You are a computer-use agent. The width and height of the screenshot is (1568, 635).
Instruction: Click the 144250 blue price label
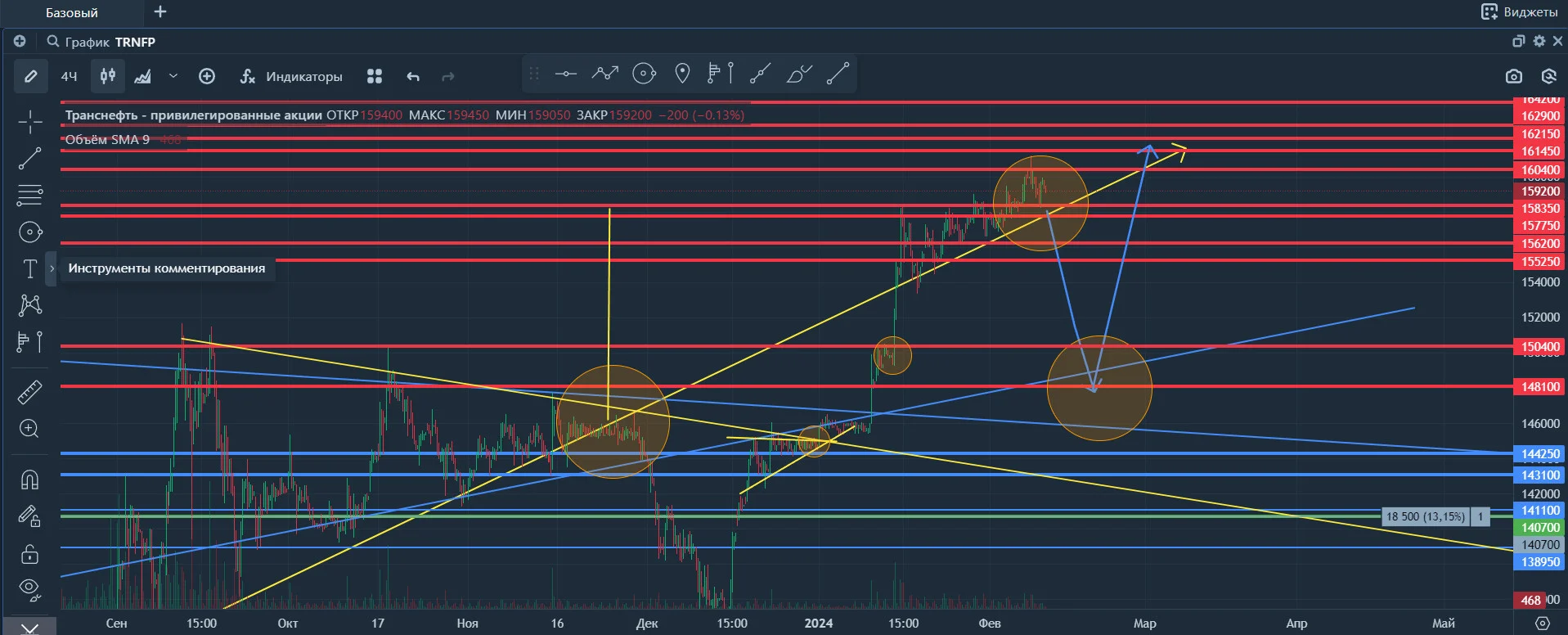point(1540,454)
